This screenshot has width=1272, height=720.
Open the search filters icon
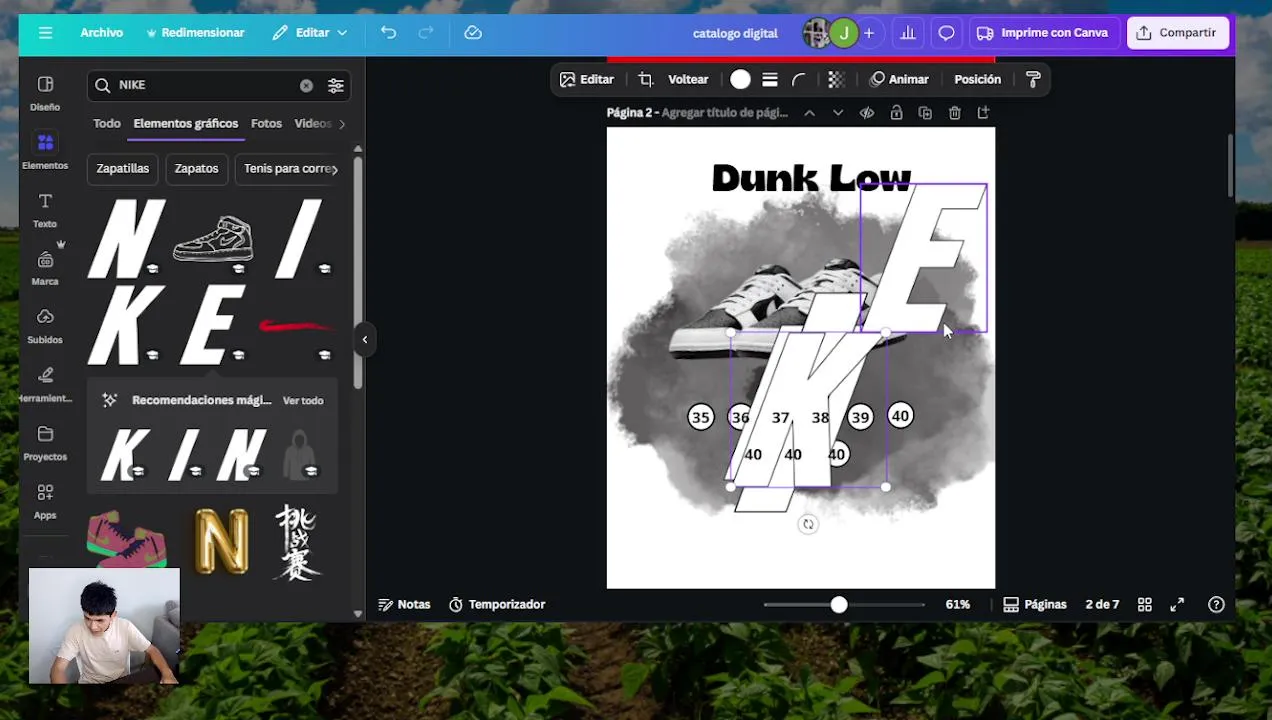tap(336, 86)
